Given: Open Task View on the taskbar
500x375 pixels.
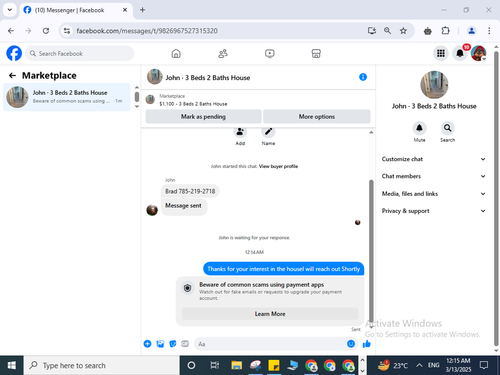Looking at the screenshot, I should (x=215, y=365).
